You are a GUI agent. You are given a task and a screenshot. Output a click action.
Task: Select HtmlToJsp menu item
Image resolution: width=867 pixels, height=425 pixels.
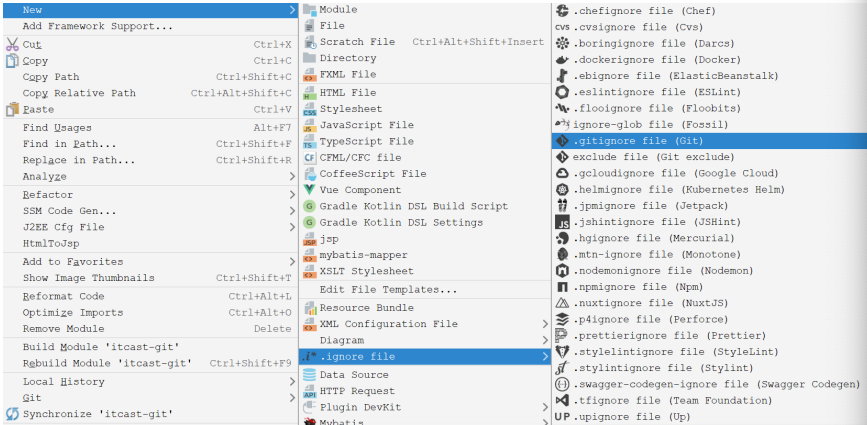[x=150, y=244]
